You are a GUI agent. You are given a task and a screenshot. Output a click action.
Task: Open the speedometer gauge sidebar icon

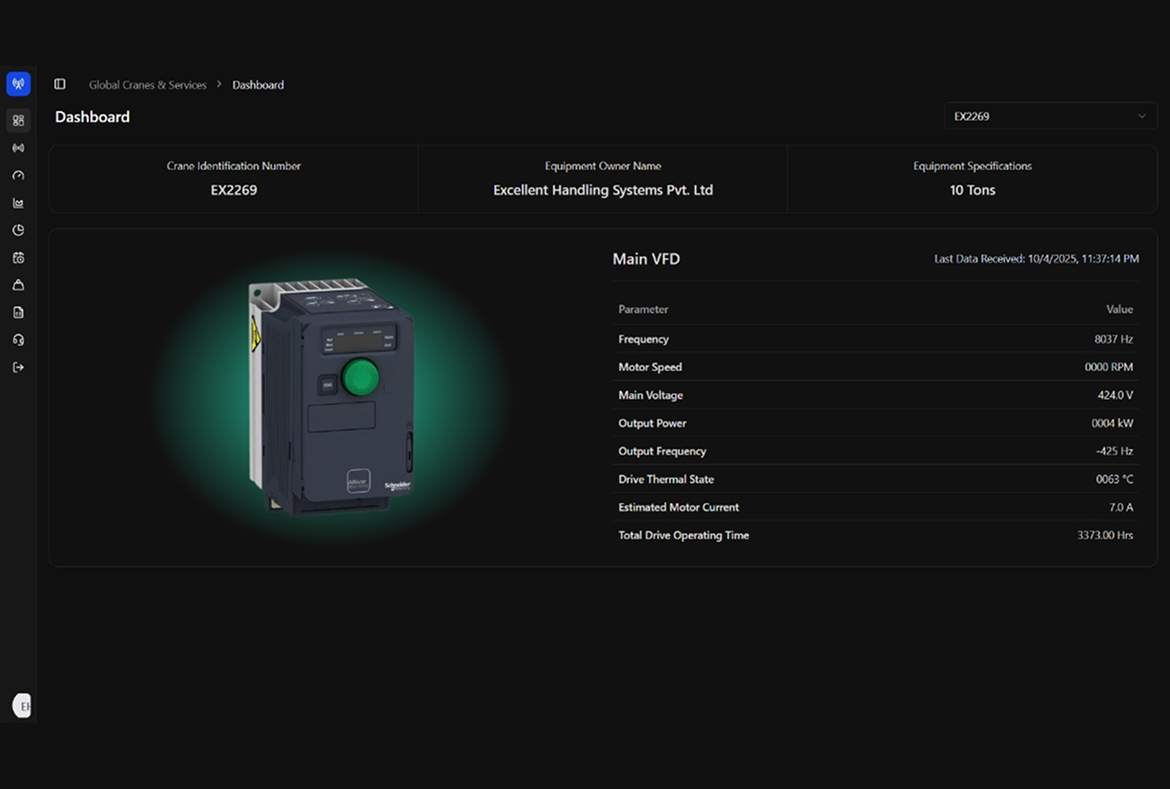[x=18, y=175]
